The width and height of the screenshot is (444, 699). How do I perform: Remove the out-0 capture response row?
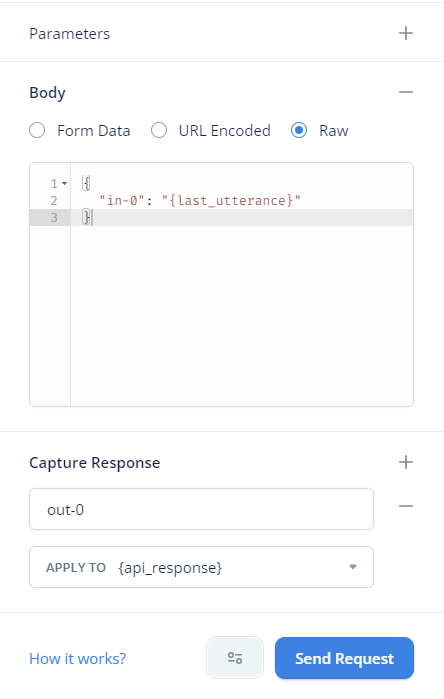[406, 506]
